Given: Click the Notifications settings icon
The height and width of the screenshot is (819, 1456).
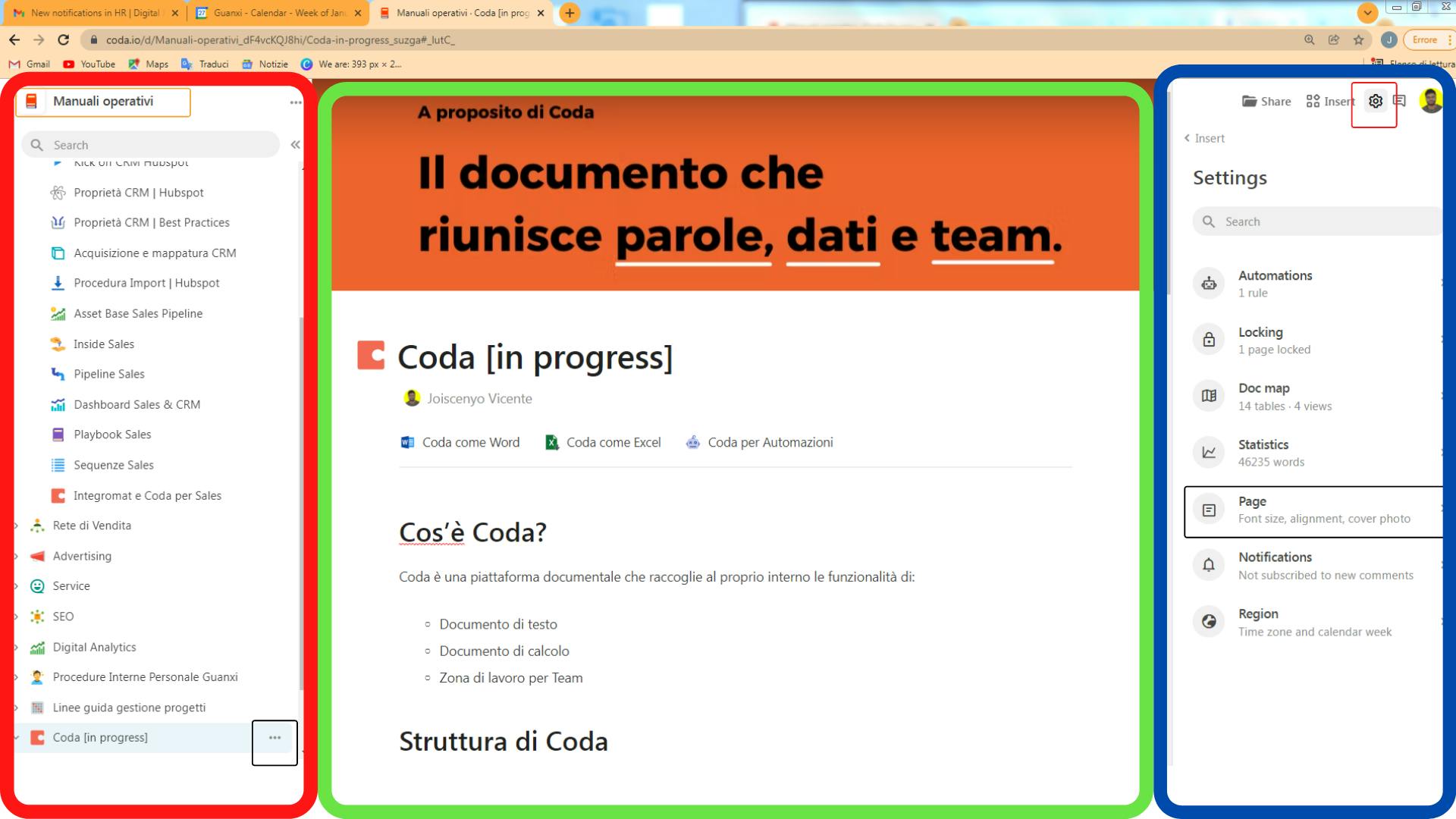Looking at the screenshot, I should pos(1209,565).
